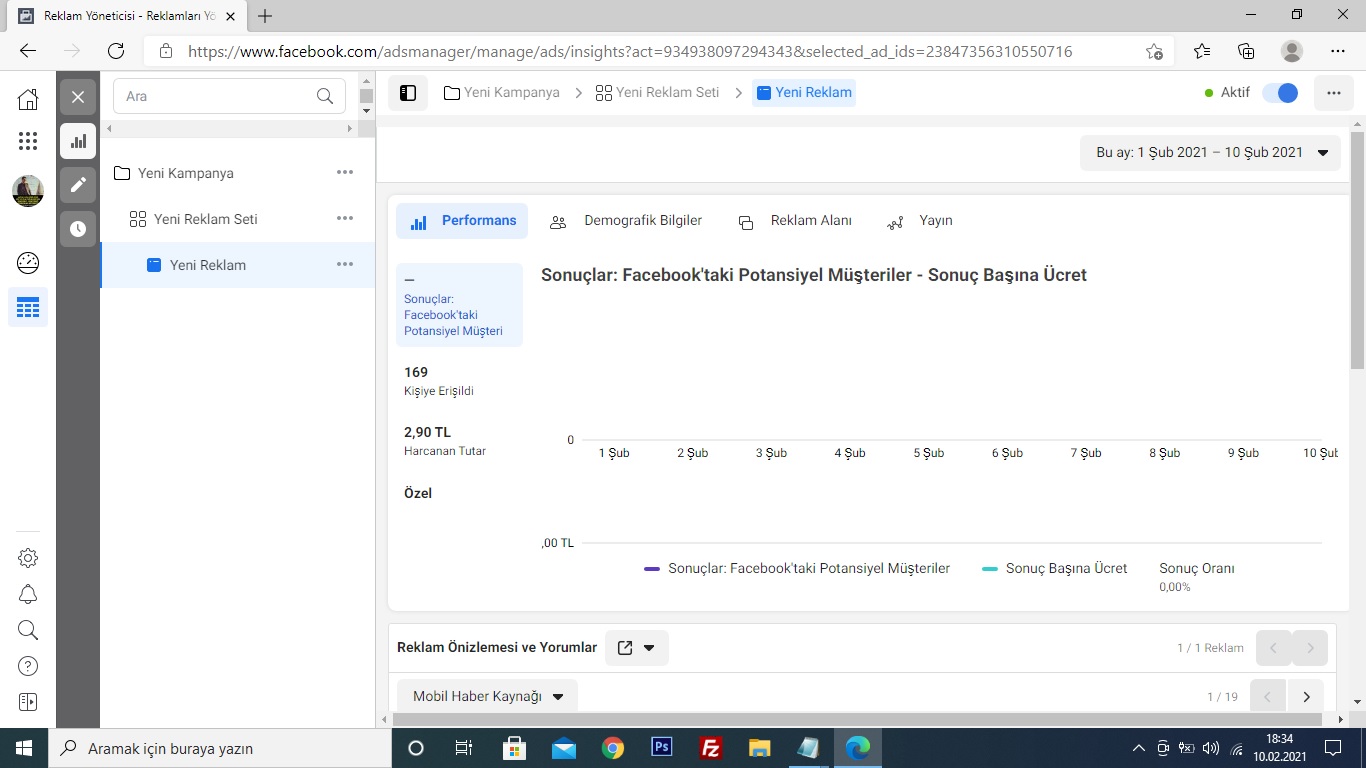Select Yeni Kampanya in the tree
Image resolution: width=1366 pixels, height=768 pixels.
coord(186,173)
